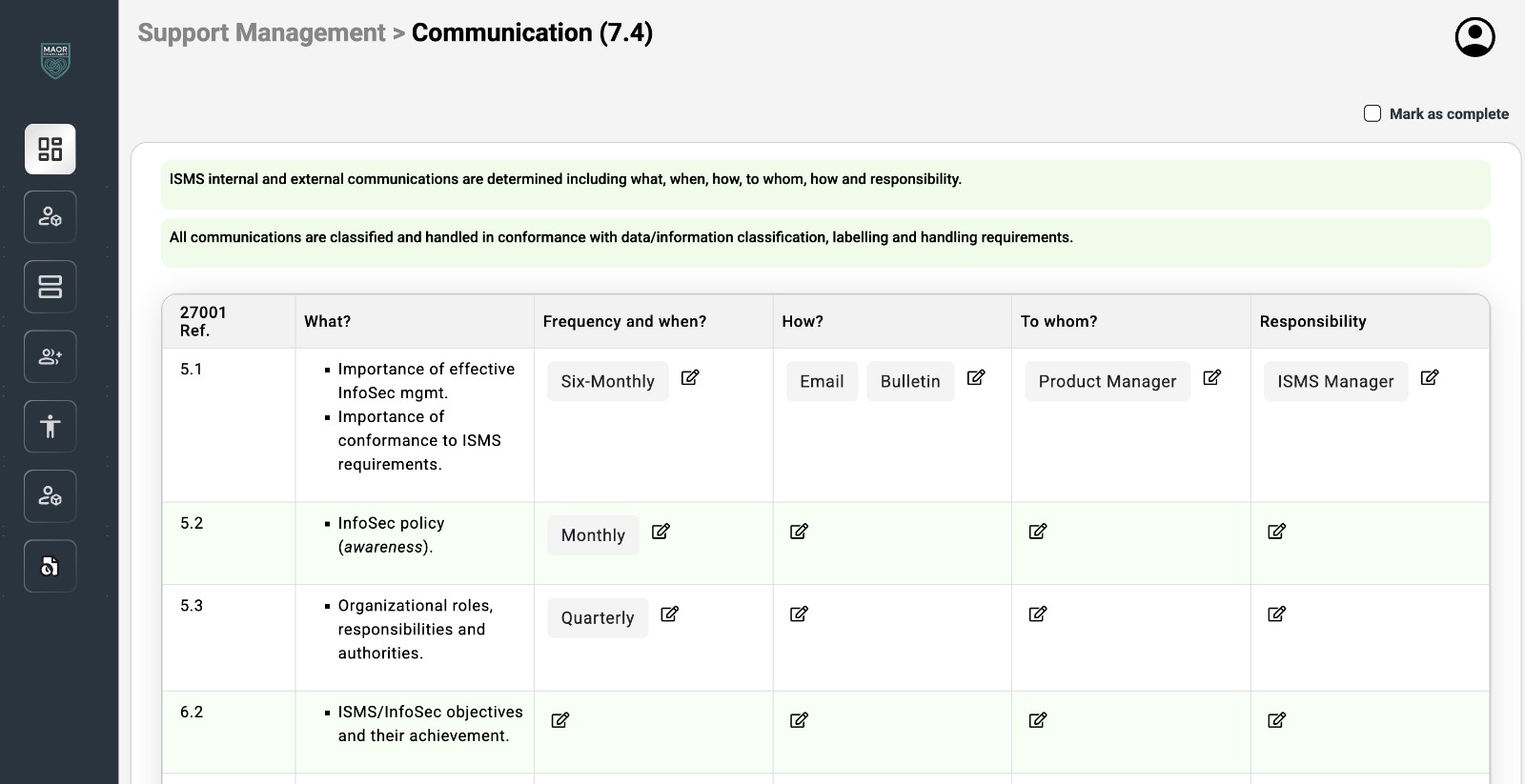Select the accessibility person sidebar icon
The height and width of the screenshot is (784, 1525).
51,426
